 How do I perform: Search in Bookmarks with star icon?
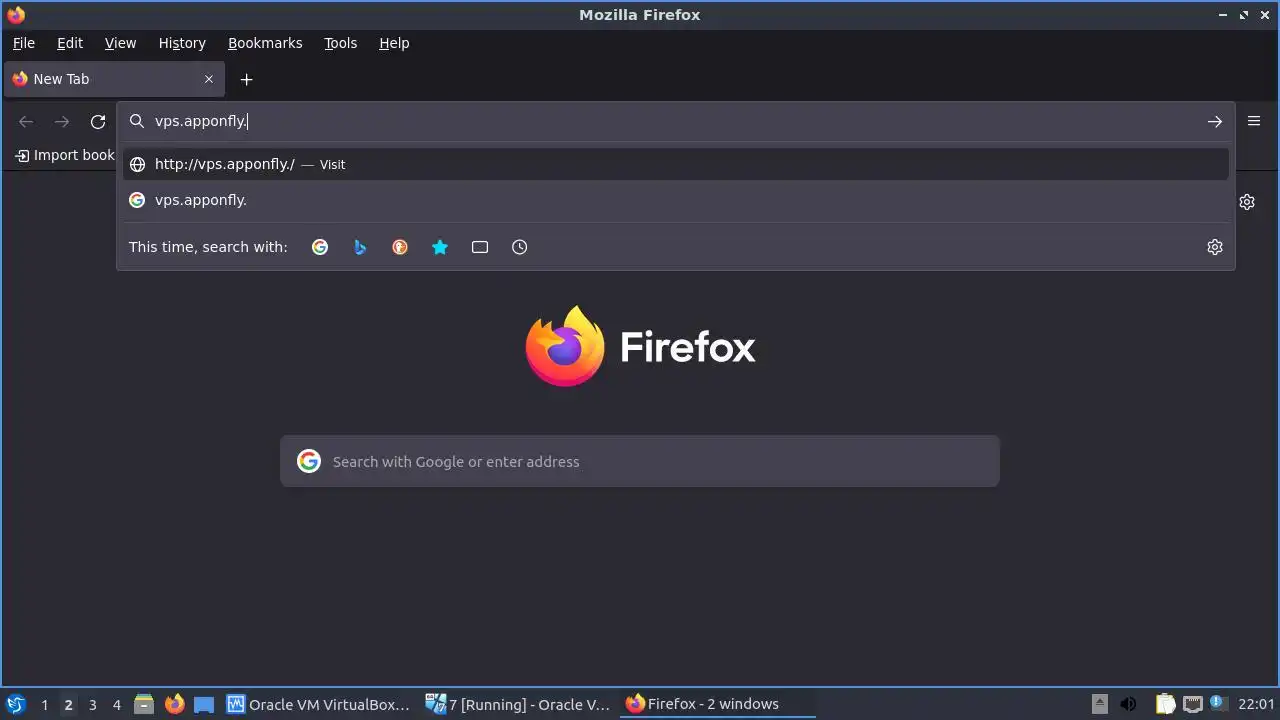coord(440,247)
